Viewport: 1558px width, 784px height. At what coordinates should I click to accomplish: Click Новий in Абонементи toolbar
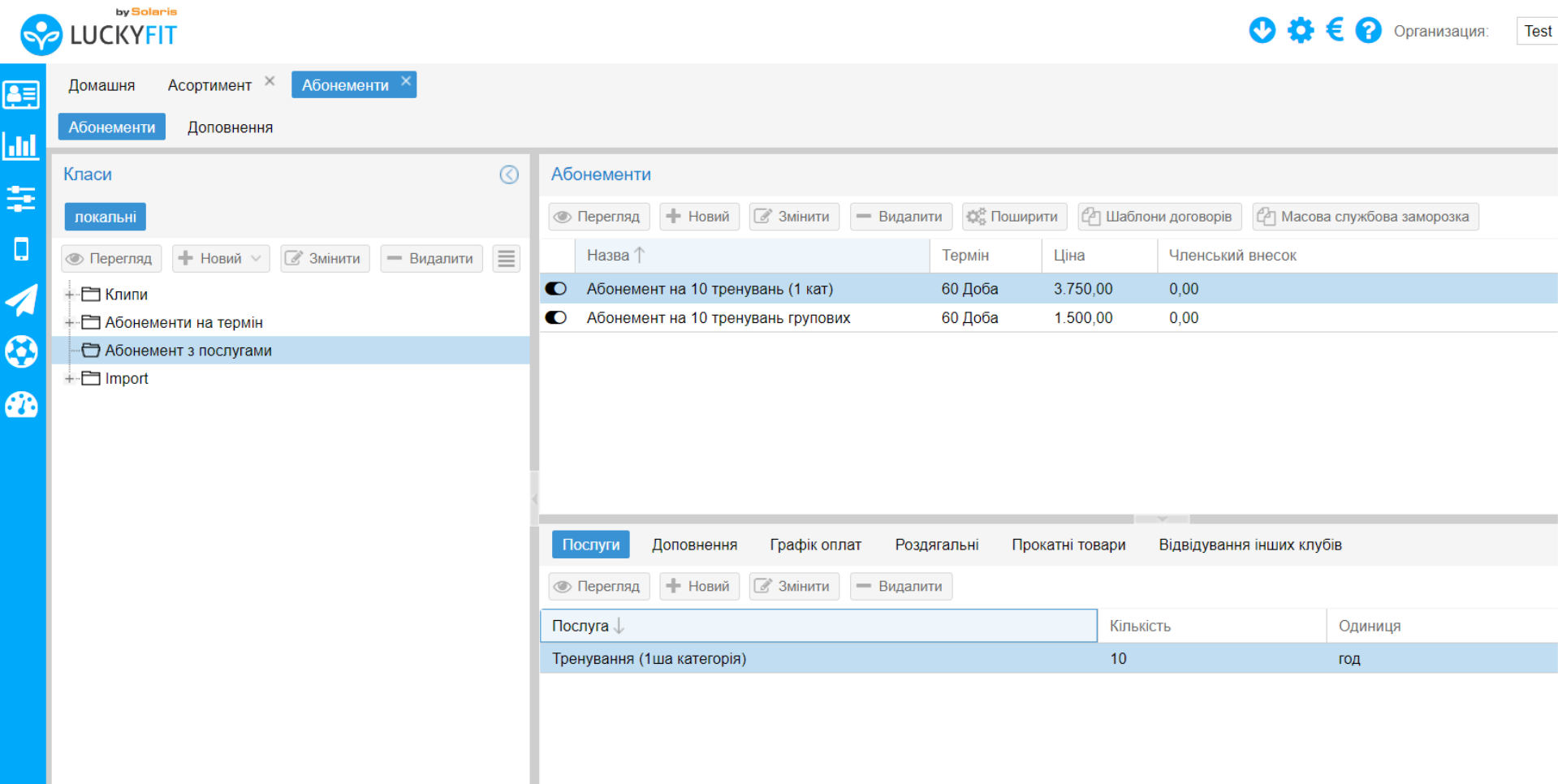pos(699,217)
